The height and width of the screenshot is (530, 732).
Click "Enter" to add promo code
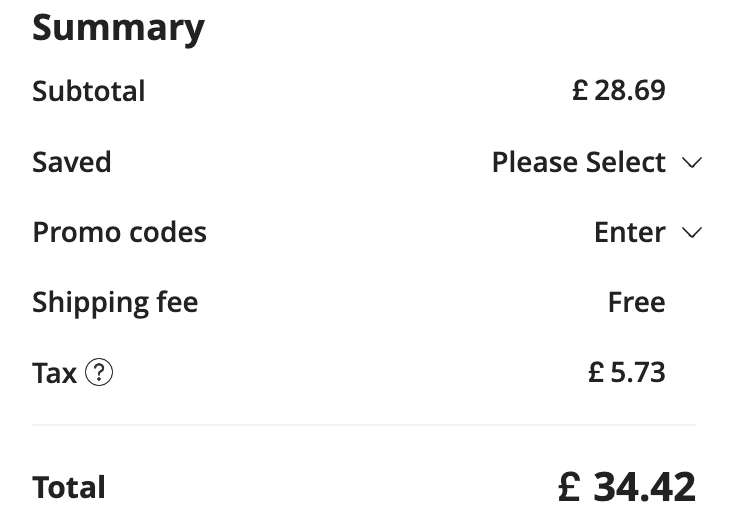[x=629, y=233]
